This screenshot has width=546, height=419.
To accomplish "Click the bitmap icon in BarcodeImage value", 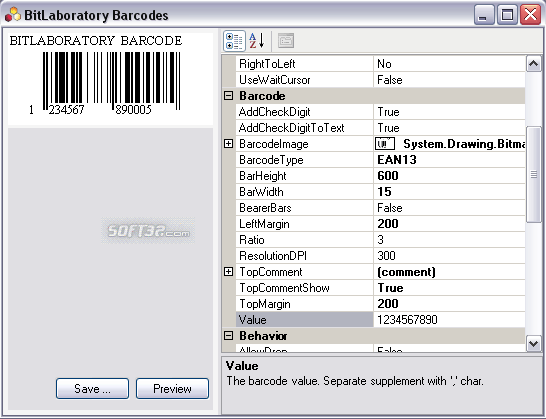I will pos(385,143).
